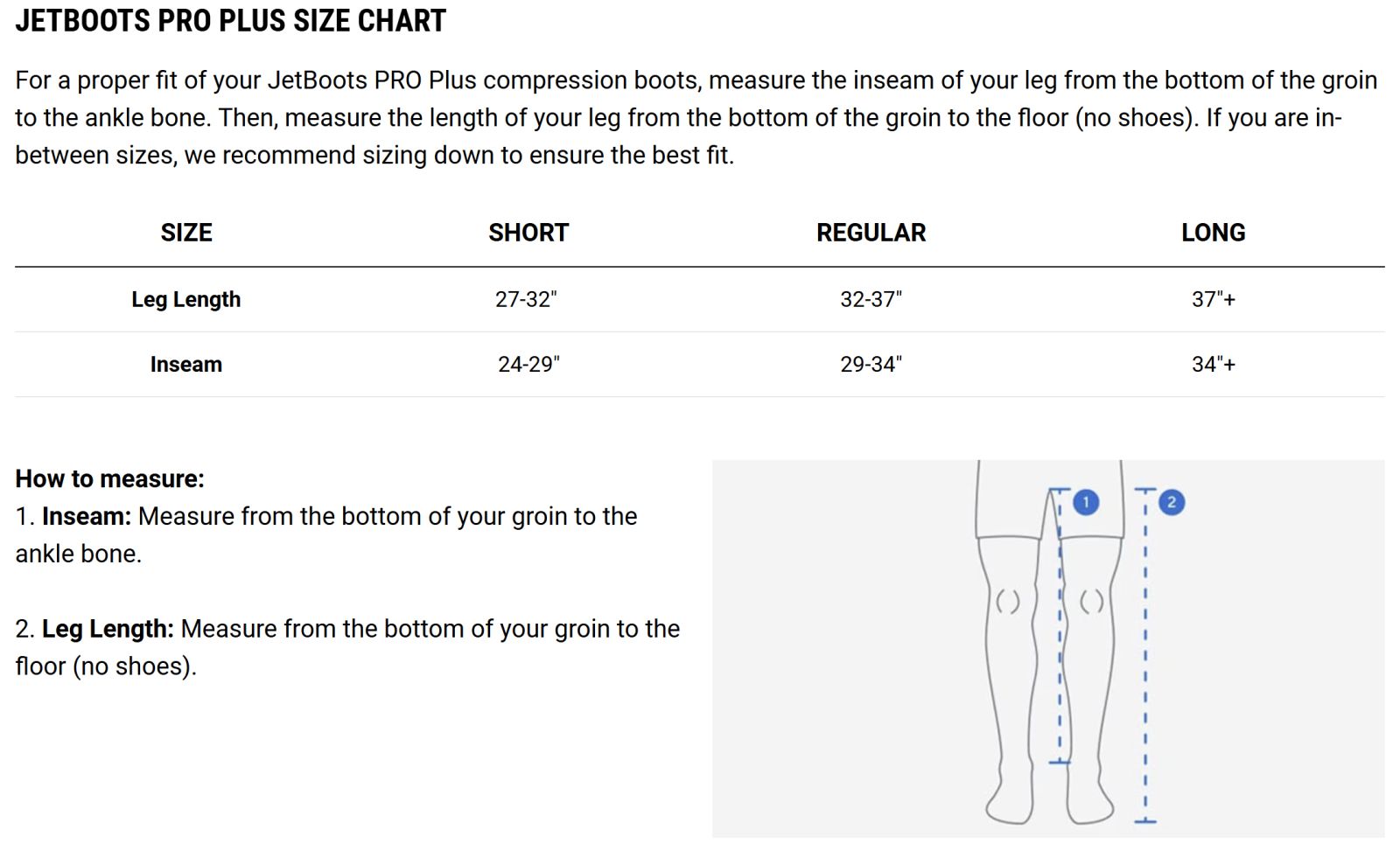Click the dashed inseam measurement line

tap(1060, 625)
